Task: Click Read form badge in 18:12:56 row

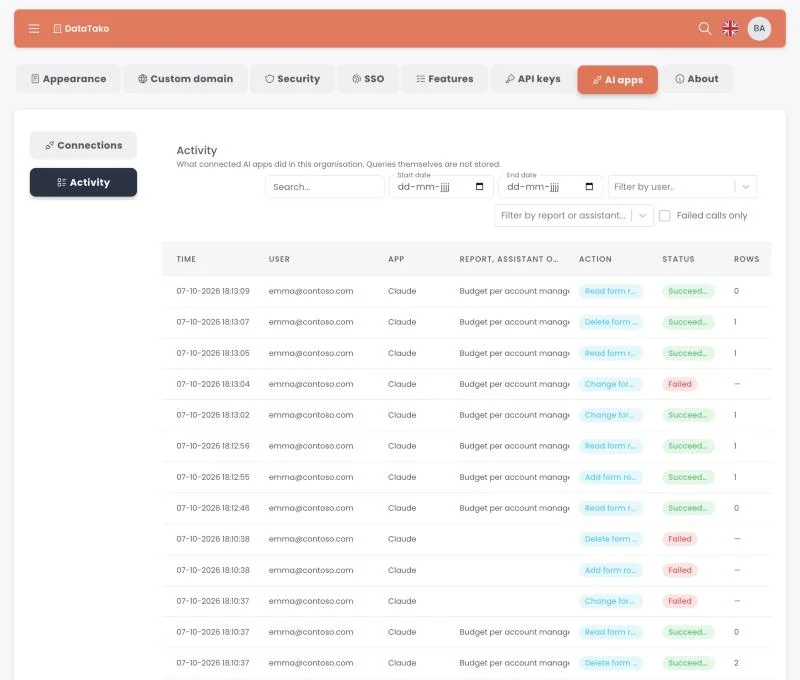Action: click(x=610, y=446)
